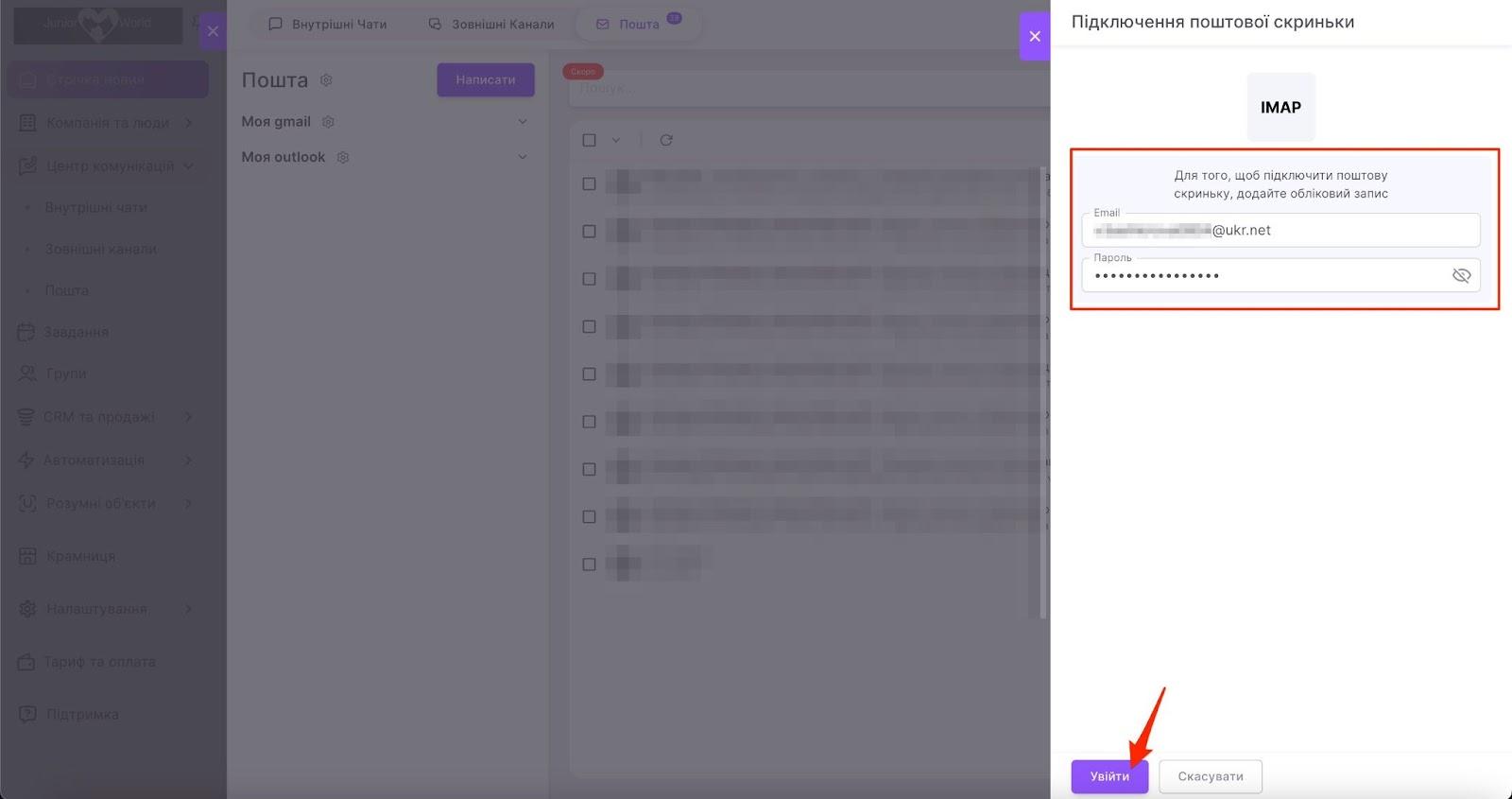The image size is (1512, 799).
Task: Select the Моя outlook mailbox label
Action: (x=283, y=157)
